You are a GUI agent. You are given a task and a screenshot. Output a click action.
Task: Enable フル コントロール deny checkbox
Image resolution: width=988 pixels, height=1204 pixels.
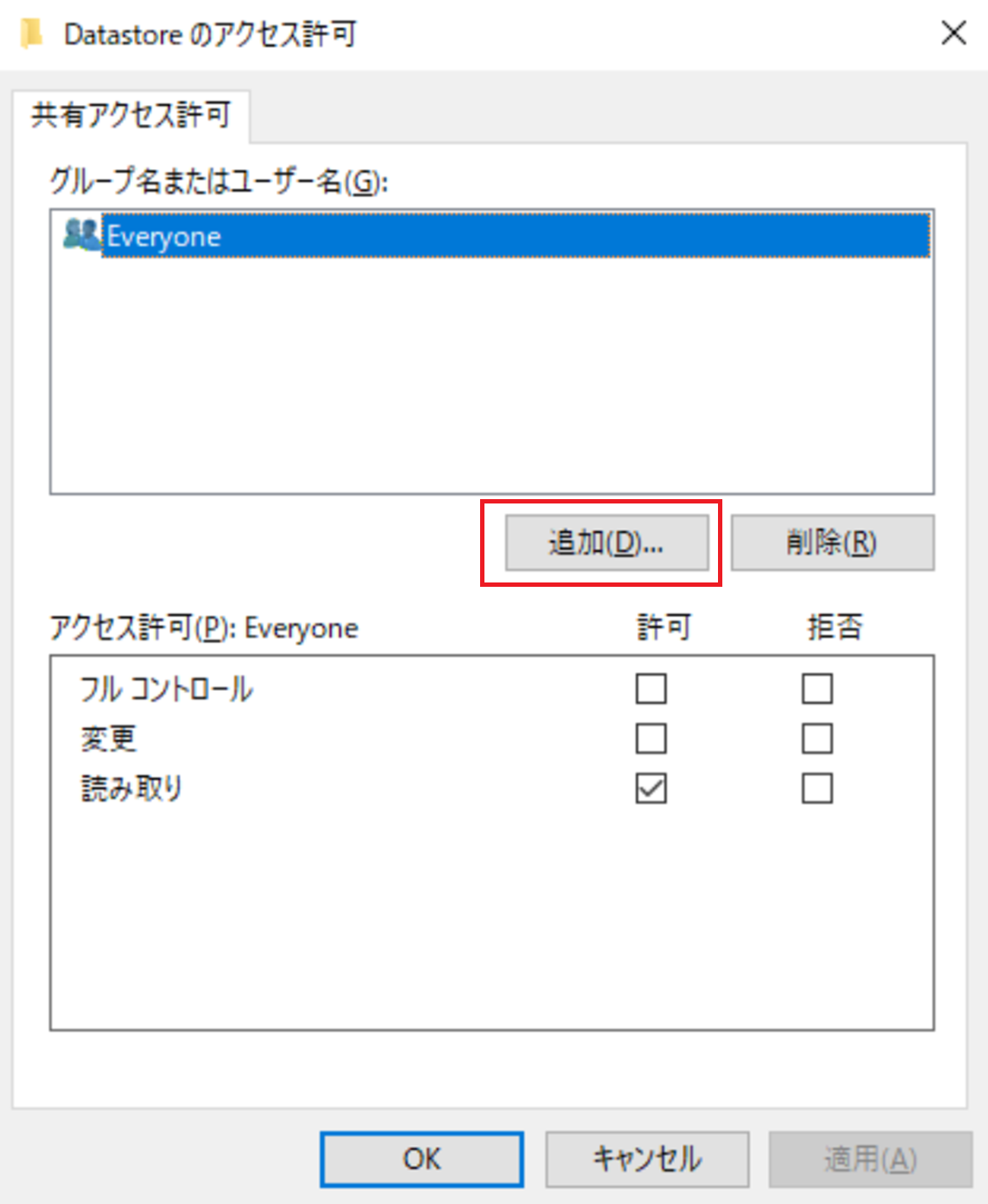[x=817, y=689]
